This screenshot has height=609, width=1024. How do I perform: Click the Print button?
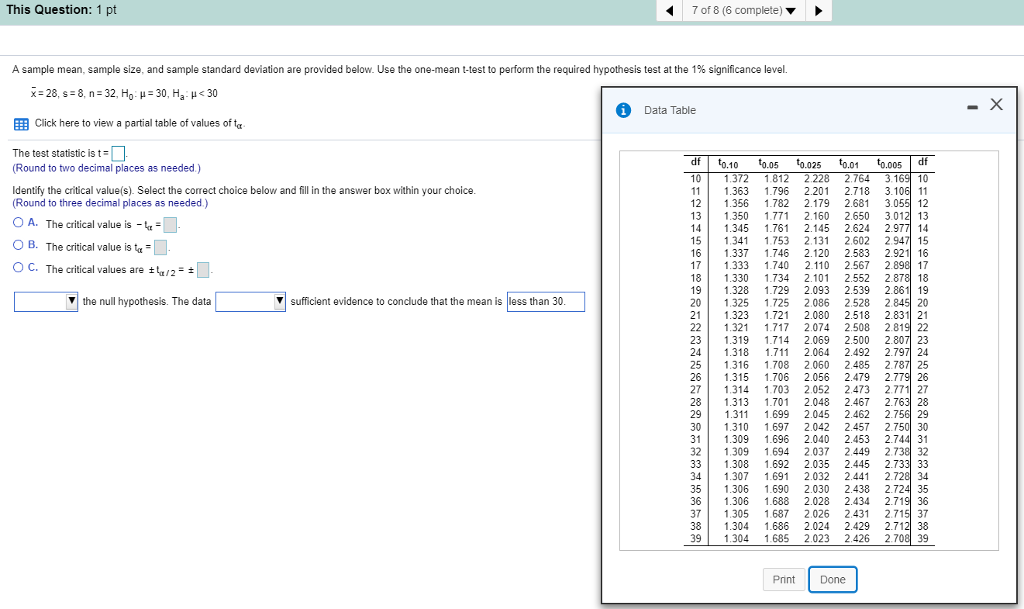[784, 580]
